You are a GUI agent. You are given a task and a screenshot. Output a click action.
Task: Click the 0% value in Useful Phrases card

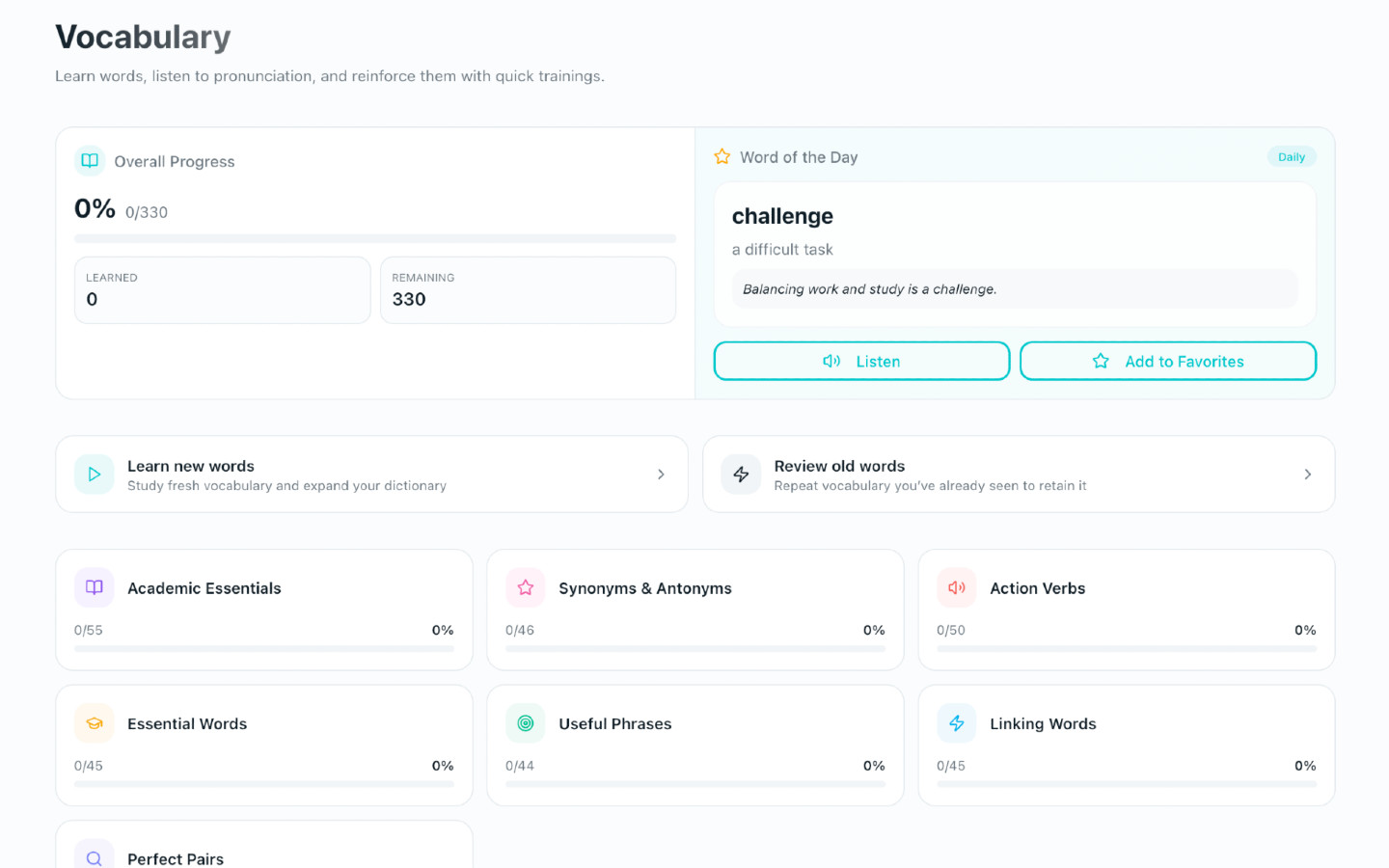[874, 766]
